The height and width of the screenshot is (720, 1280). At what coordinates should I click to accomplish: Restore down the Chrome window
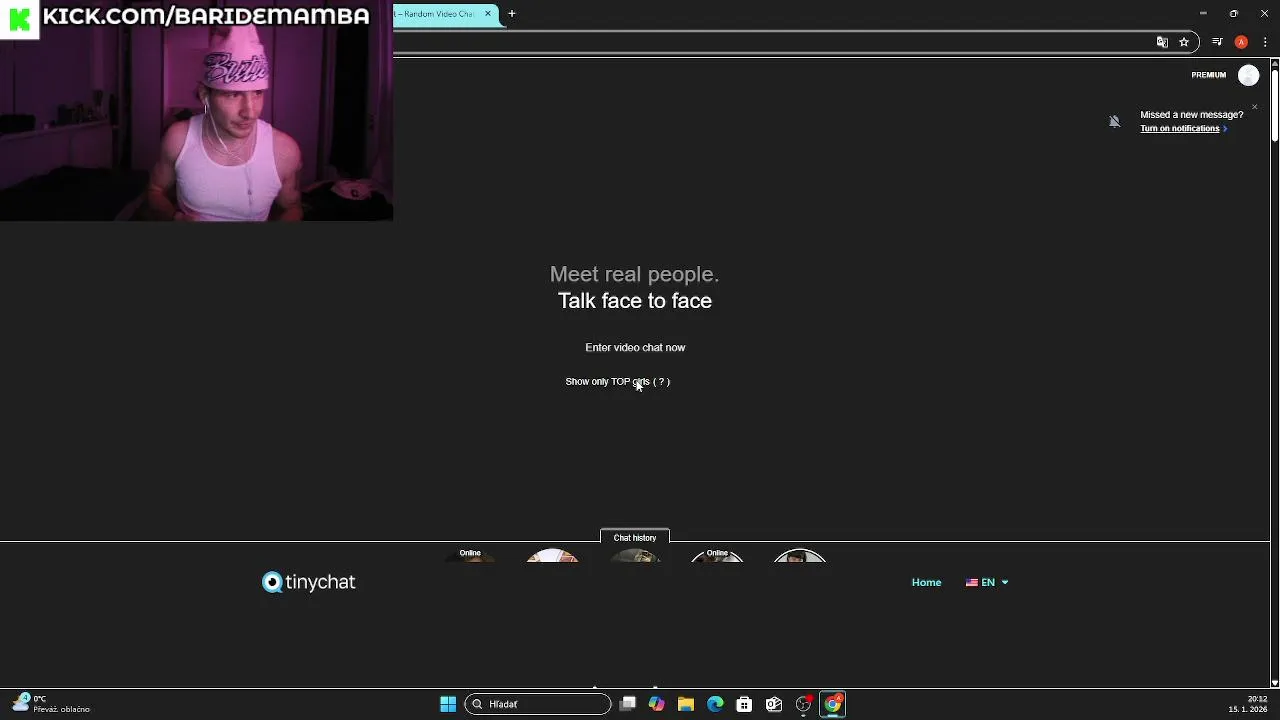pyautogui.click(x=1234, y=14)
